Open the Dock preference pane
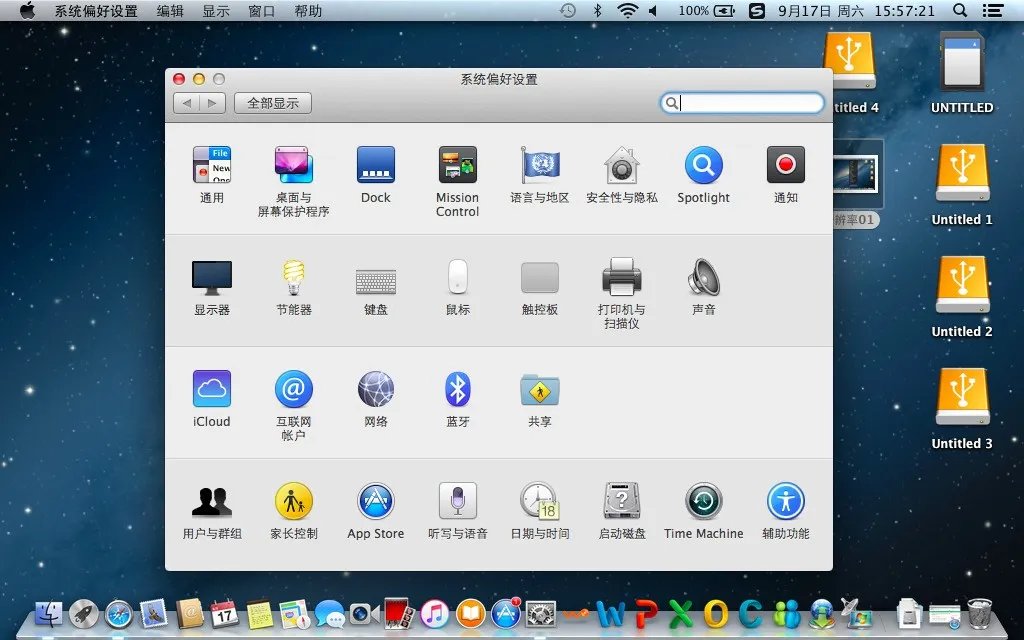 coord(376,165)
